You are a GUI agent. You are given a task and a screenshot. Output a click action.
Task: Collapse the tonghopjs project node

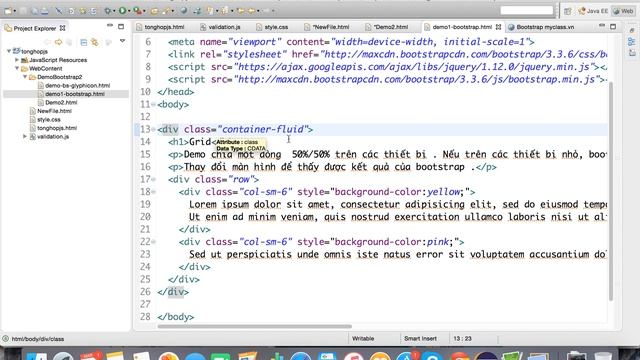pos(9,51)
